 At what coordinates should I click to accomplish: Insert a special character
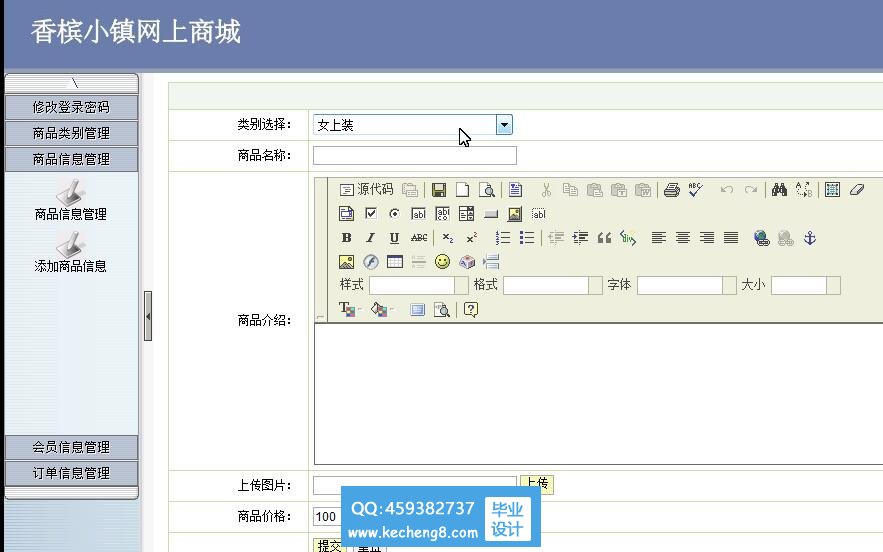(x=467, y=262)
